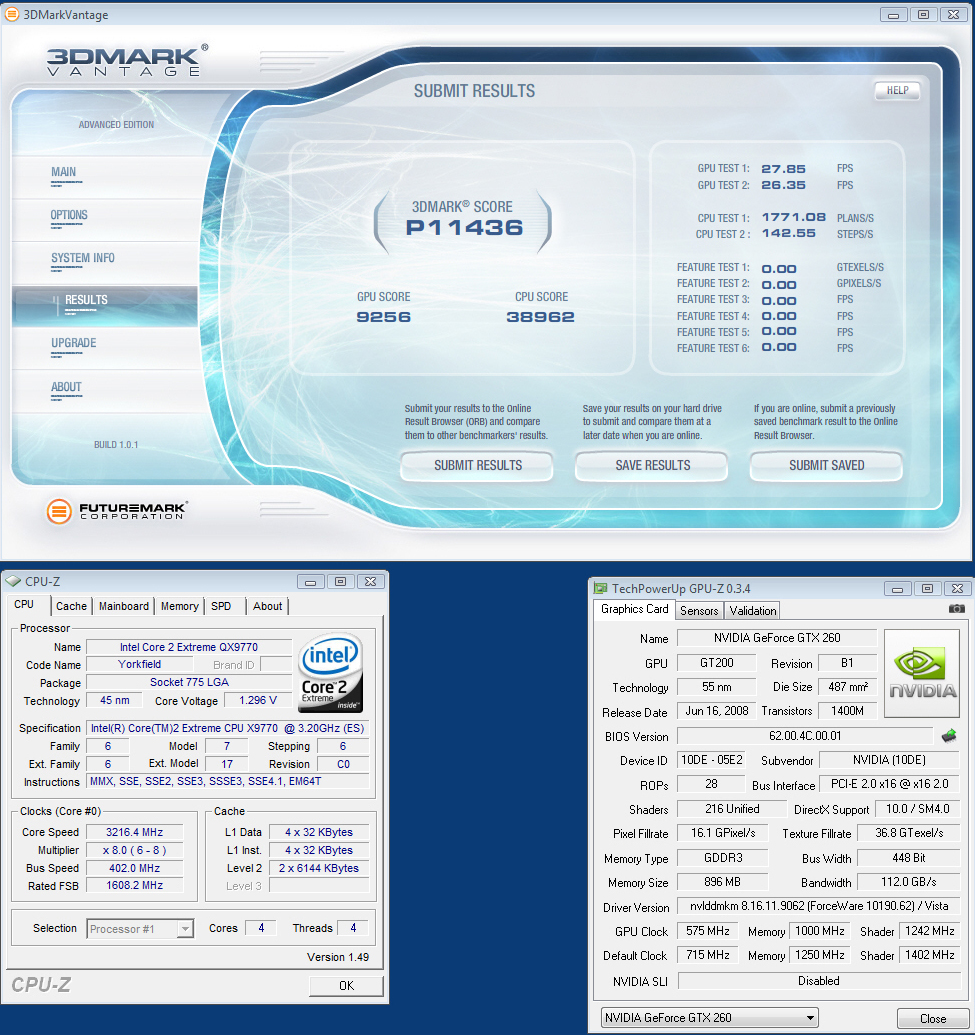This screenshot has height=1035, width=975.
Task: Click OK in the CPU-Z window
Action: point(347,985)
